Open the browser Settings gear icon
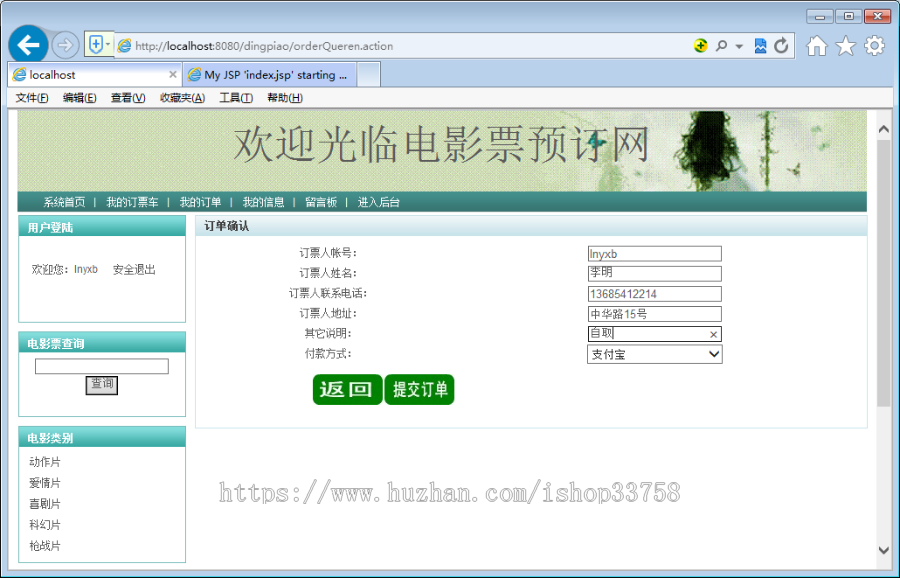Viewport: 900px width, 578px height. [x=873, y=45]
